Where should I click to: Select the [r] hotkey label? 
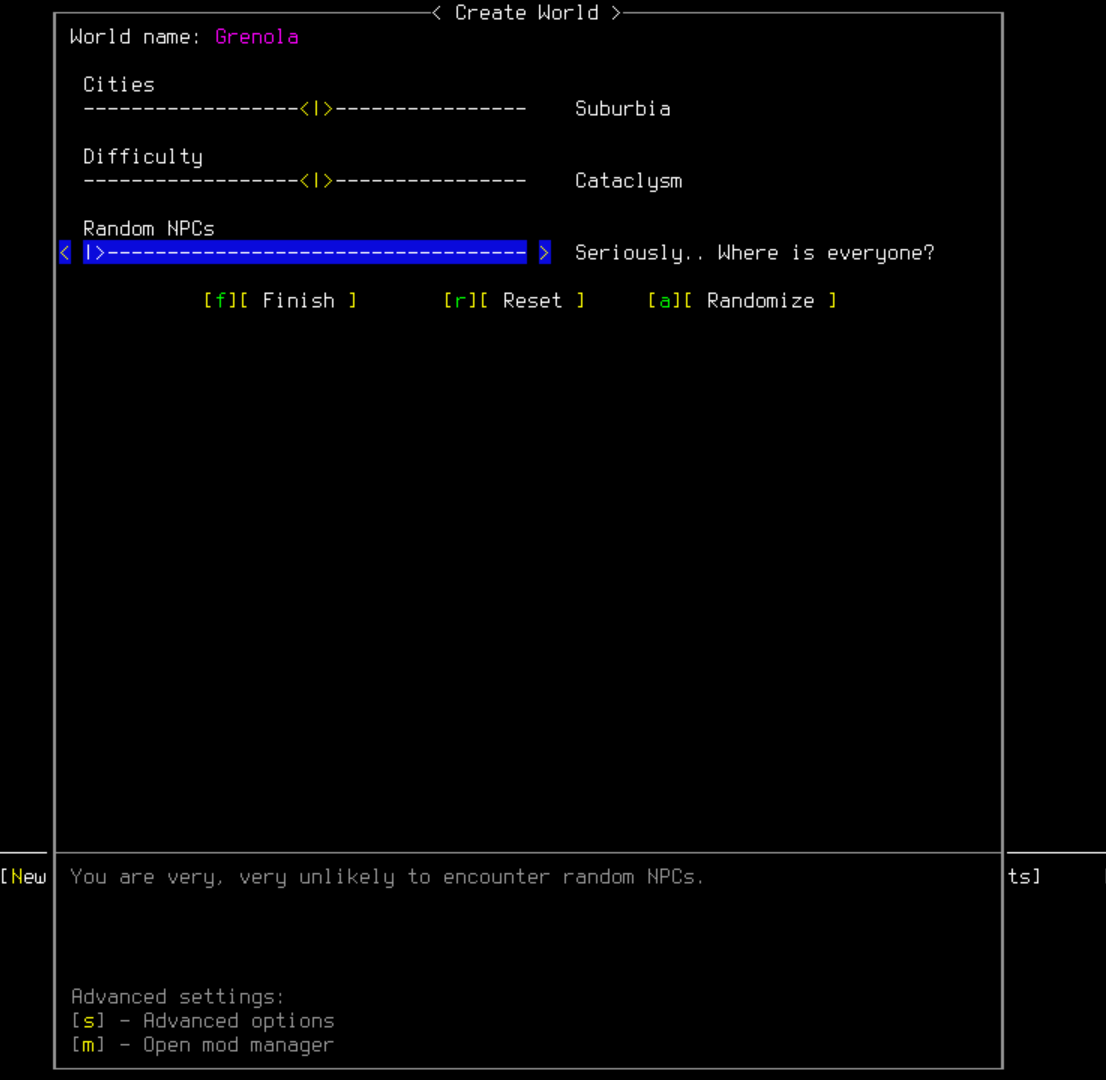(461, 301)
